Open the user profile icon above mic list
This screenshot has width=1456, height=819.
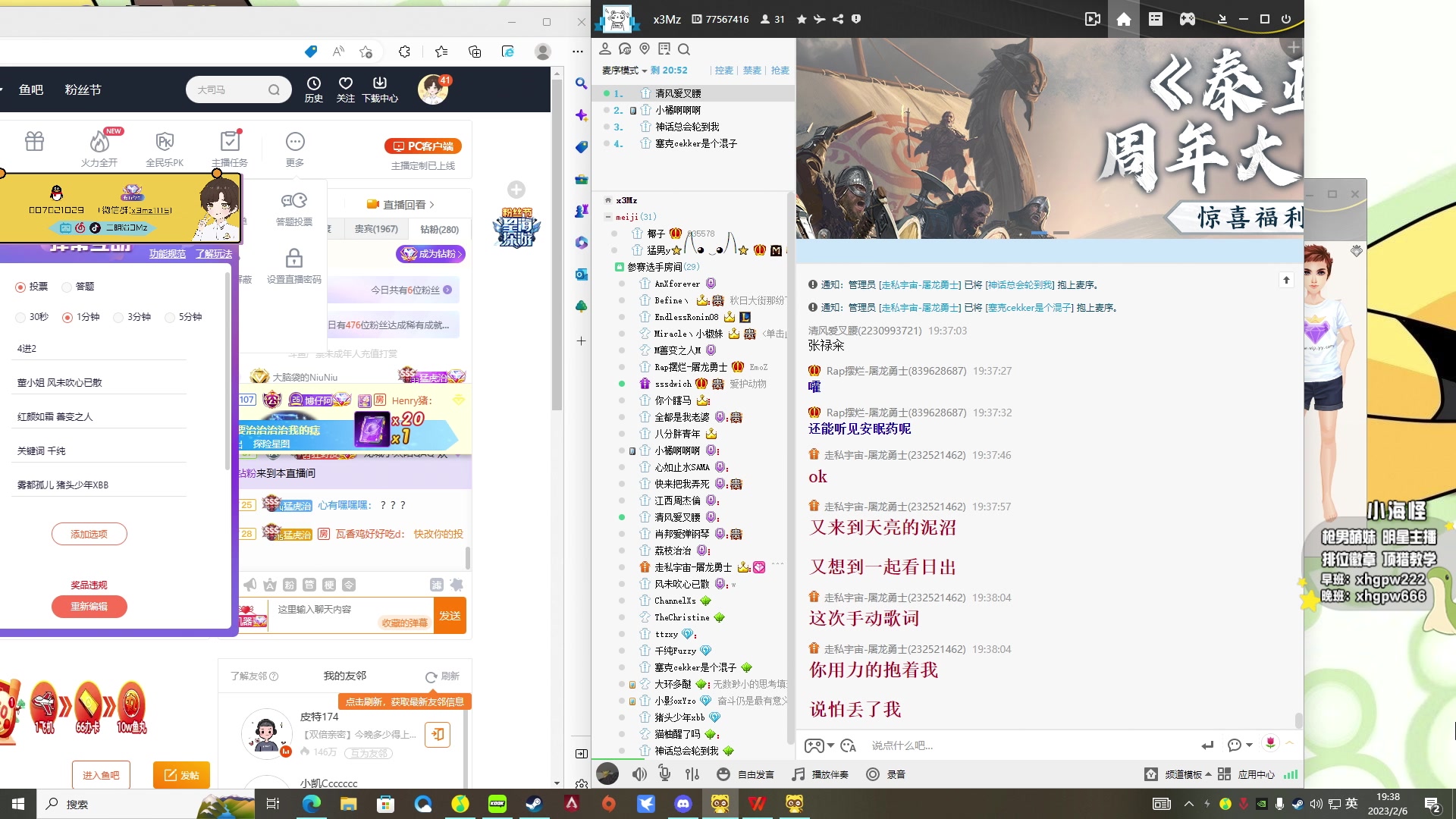point(605,49)
